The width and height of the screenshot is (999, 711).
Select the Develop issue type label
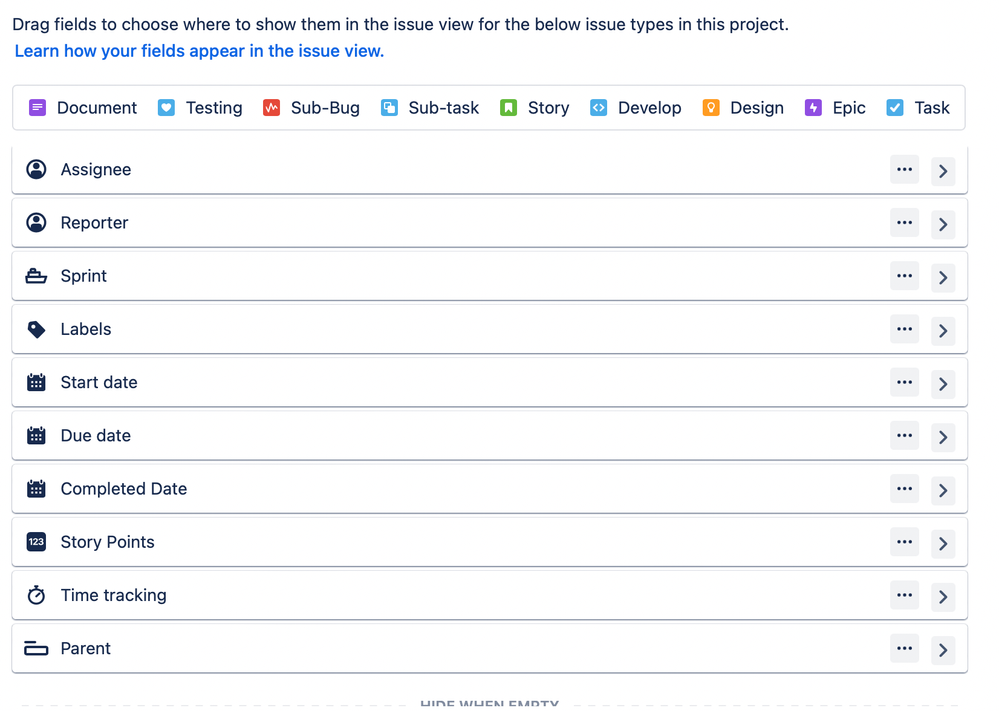tap(649, 108)
